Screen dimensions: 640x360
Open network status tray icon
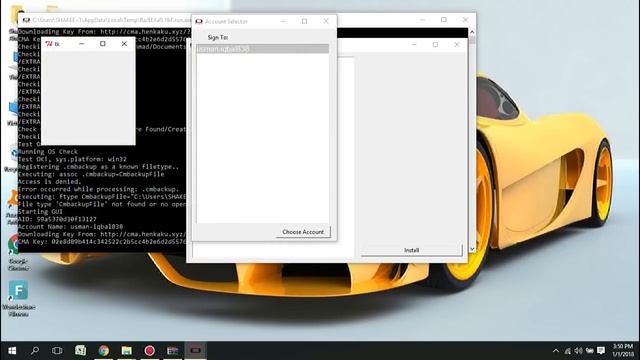[567, 351]
